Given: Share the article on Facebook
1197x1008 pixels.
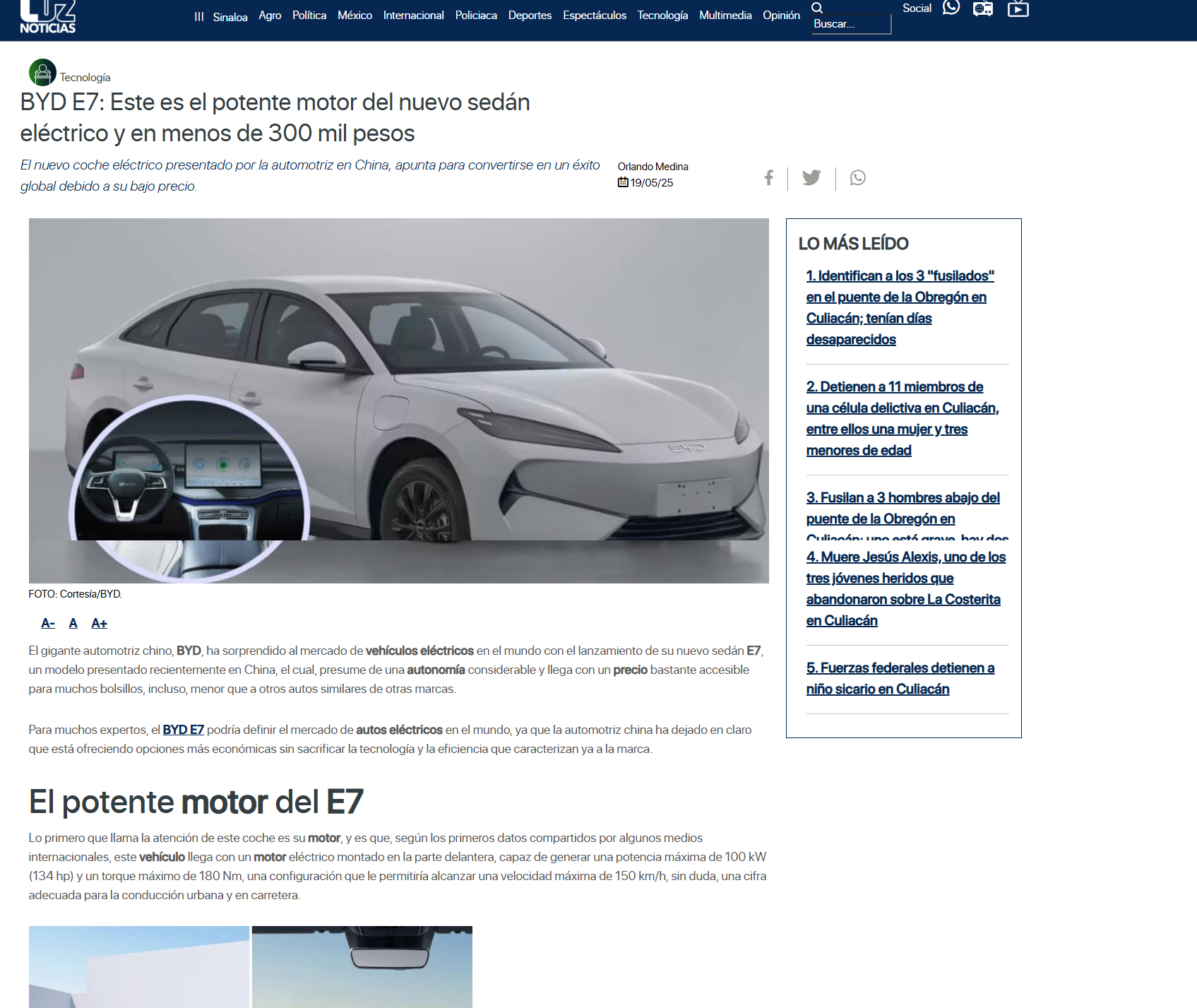Looking at the screenshot, I should (x=769, y=177).
